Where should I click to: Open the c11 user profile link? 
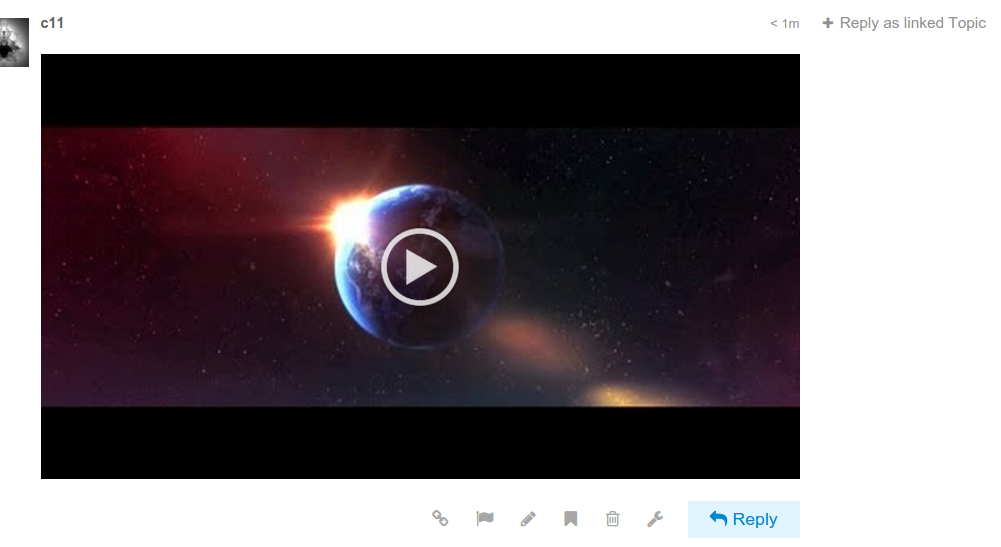52,23
